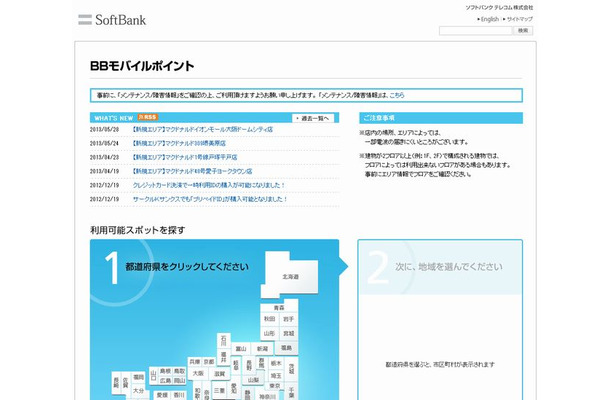The width and height of the screenshot is (610, 400).
Task: Select 福島 on the map
Action: coord(286,347)
